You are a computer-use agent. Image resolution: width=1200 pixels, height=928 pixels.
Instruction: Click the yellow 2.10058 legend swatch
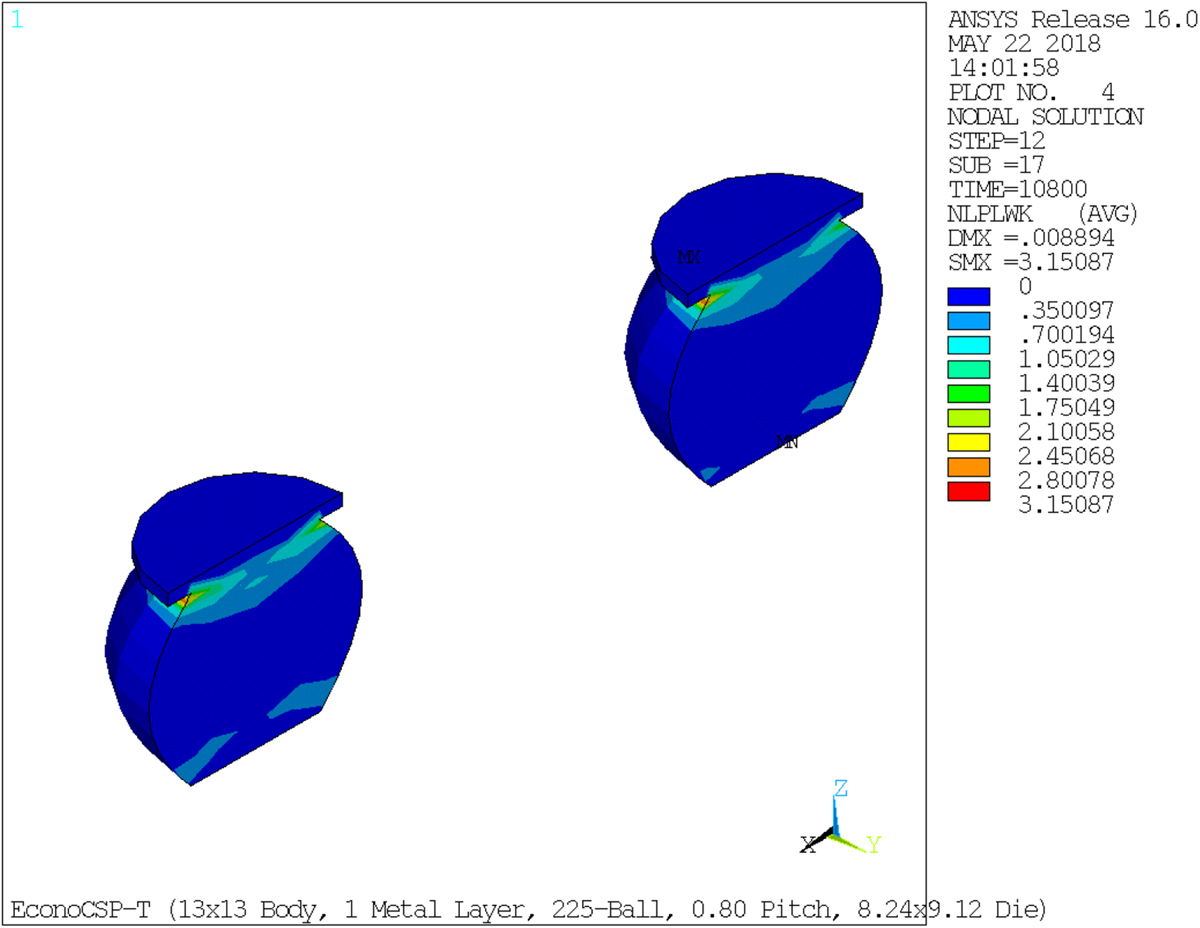click(x=969, y=443)
